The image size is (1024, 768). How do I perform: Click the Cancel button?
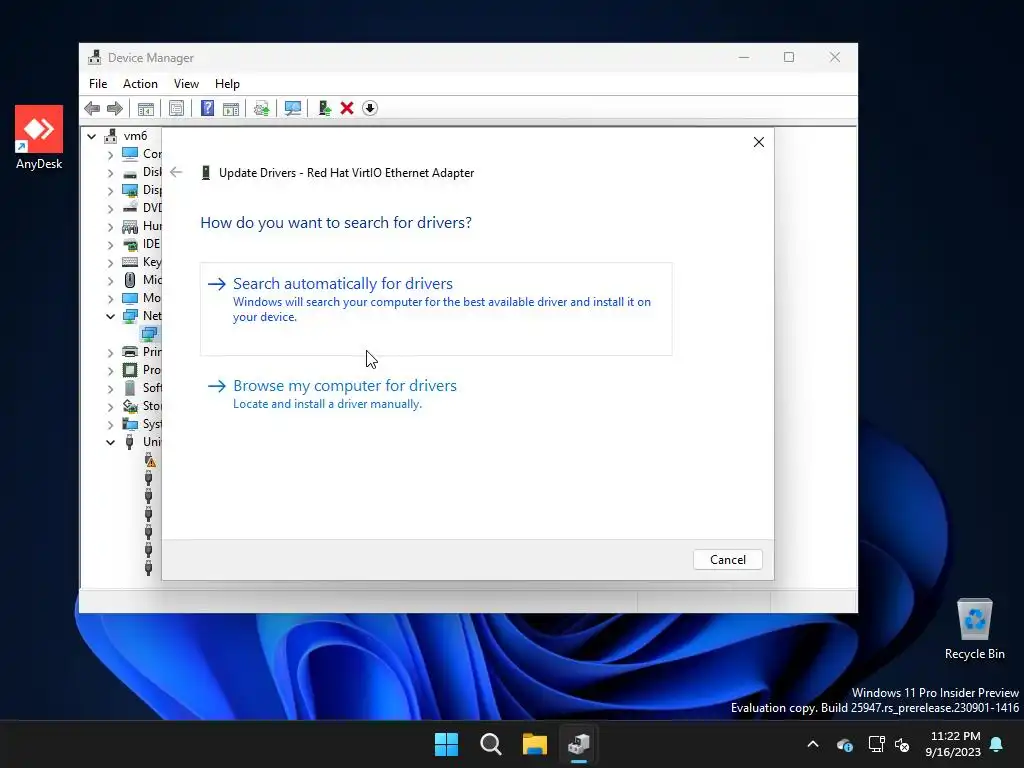(x=728, y=560)
